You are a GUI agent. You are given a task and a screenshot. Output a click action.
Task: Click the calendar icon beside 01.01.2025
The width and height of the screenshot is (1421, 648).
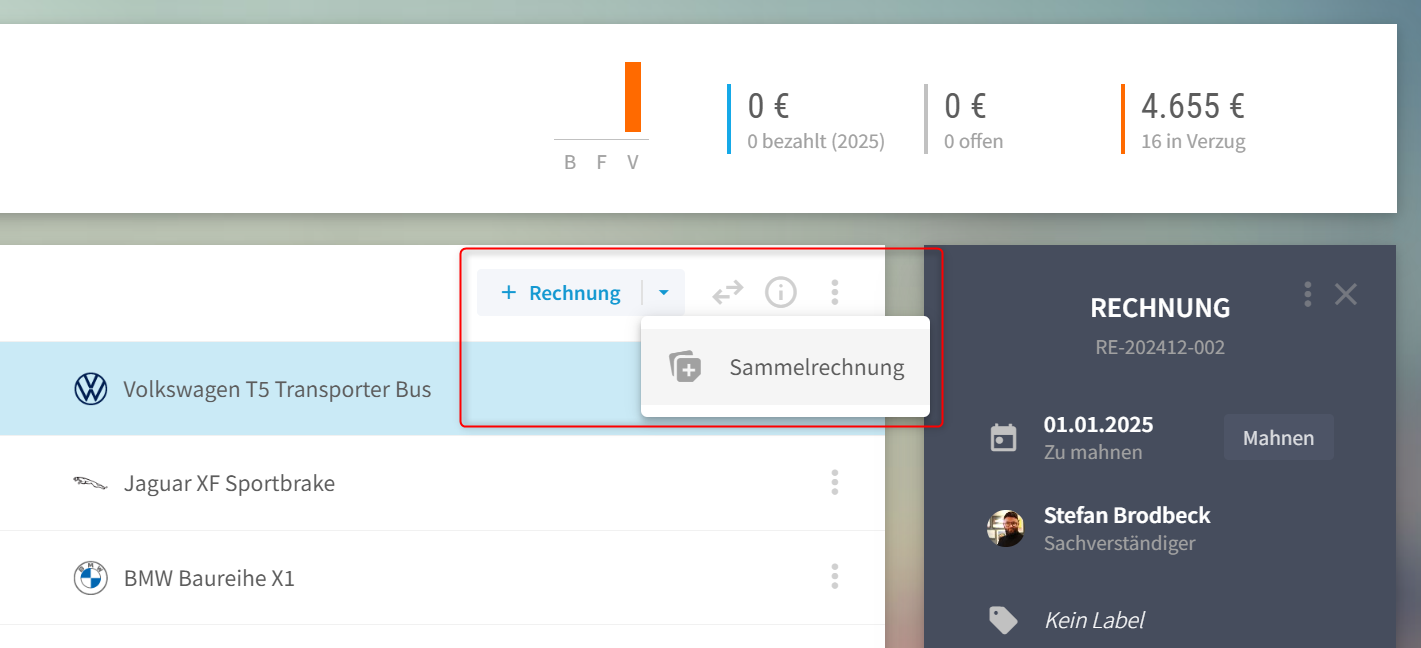coord(1003,438)
